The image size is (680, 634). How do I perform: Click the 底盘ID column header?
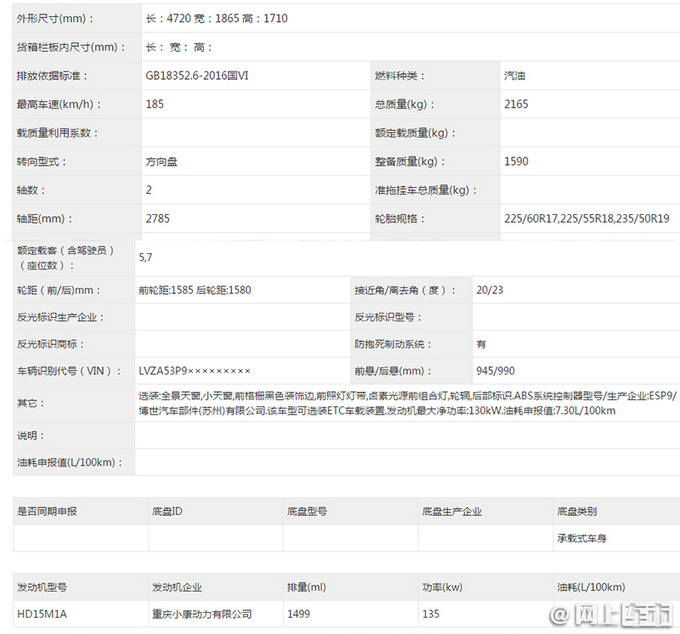(x=167, y=511)
